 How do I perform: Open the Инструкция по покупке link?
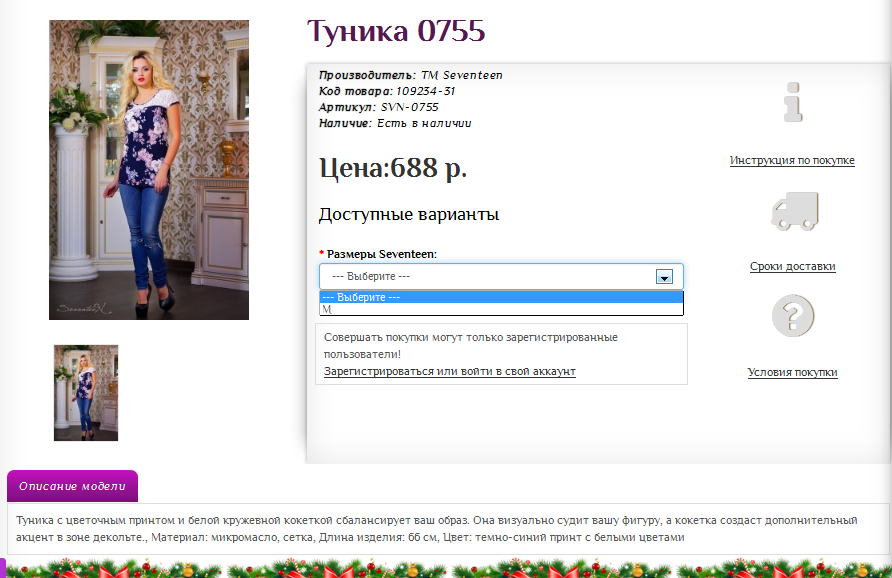tap(792, 160)
